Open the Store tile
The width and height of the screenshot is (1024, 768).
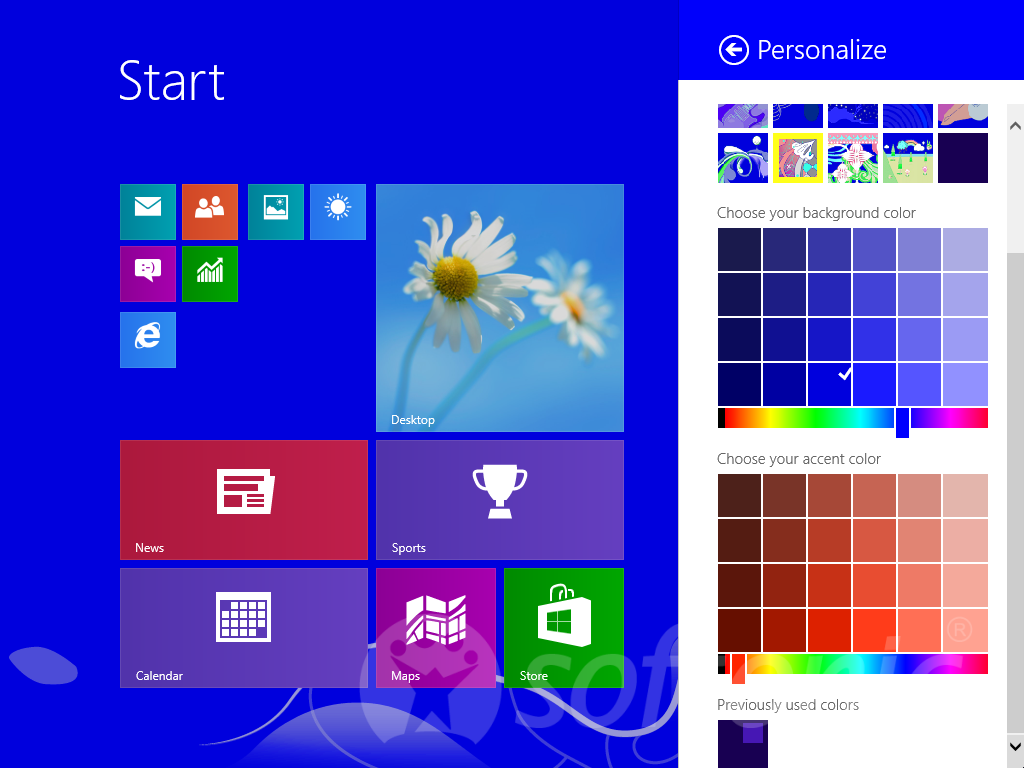[x=564, y=627]
